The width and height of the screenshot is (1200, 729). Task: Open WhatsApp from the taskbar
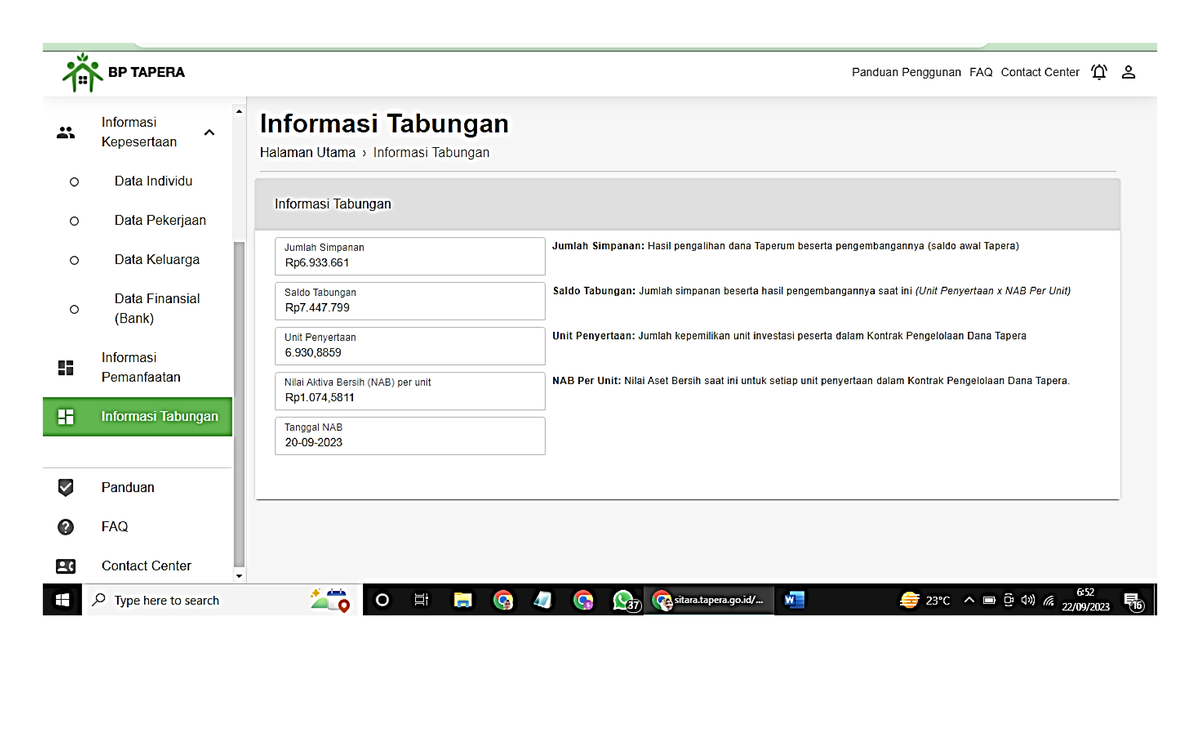624,600
